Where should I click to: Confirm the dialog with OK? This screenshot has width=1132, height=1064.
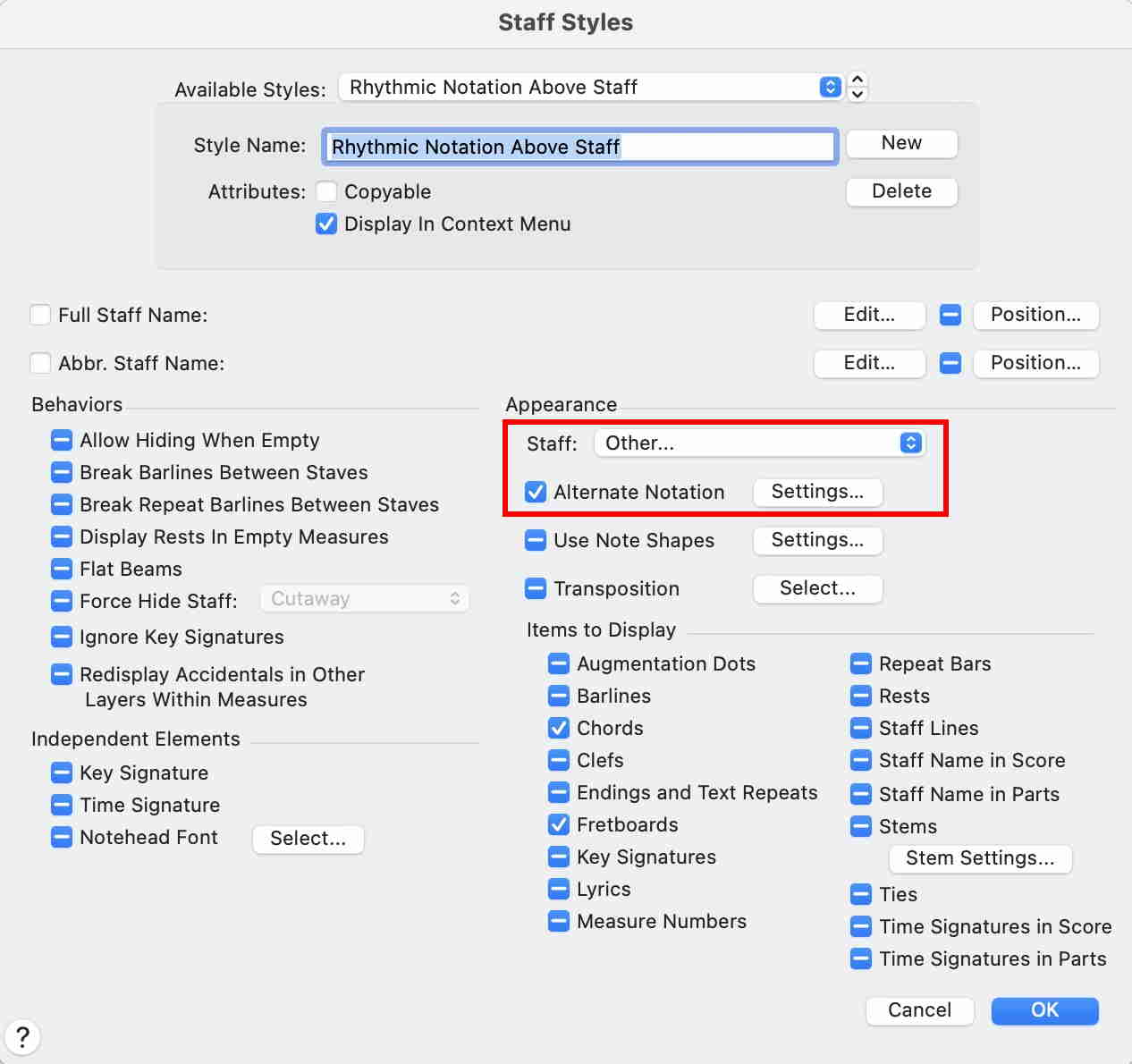coord(1044,1010)
